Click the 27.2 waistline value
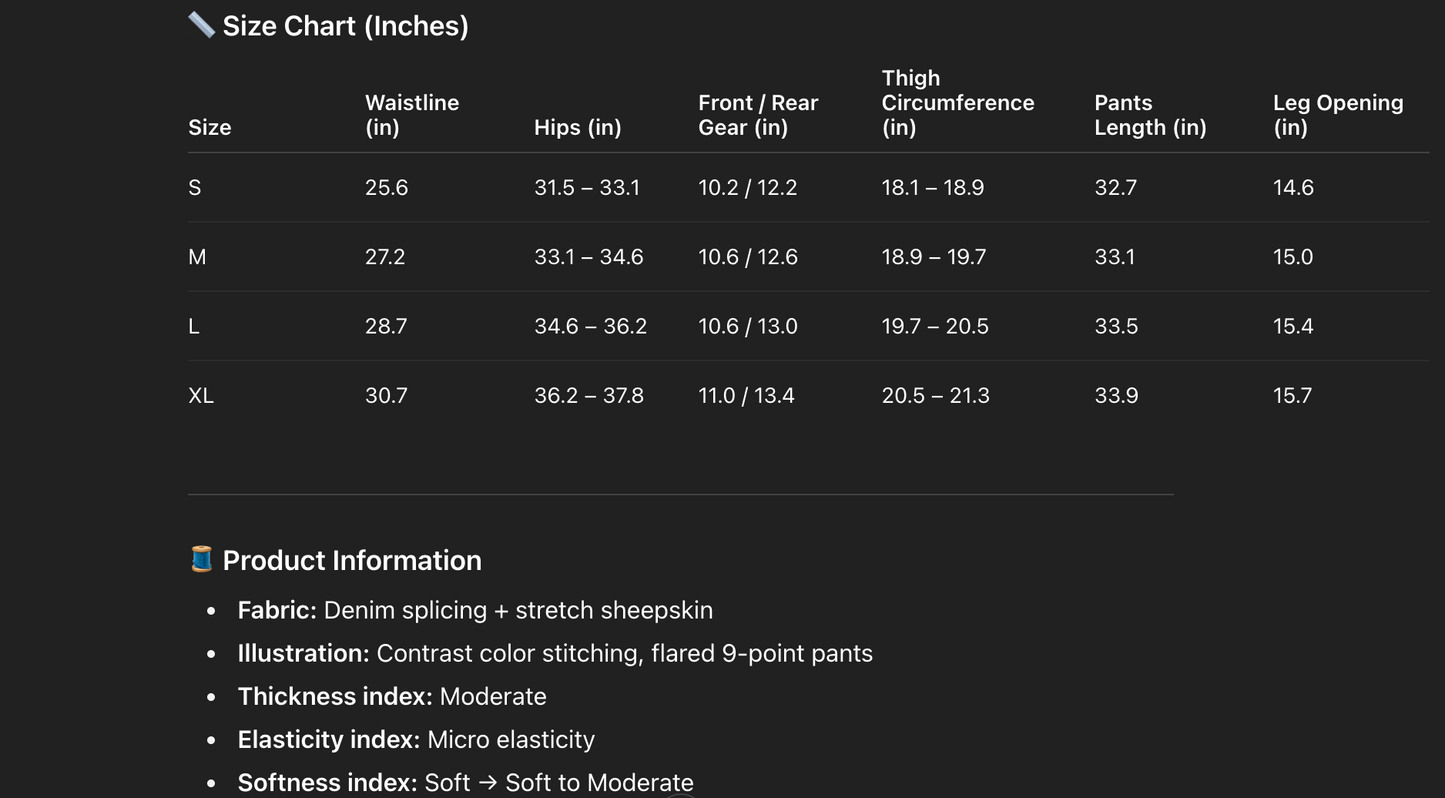Viewport: 1445px width, 798px height. point(385,257)
